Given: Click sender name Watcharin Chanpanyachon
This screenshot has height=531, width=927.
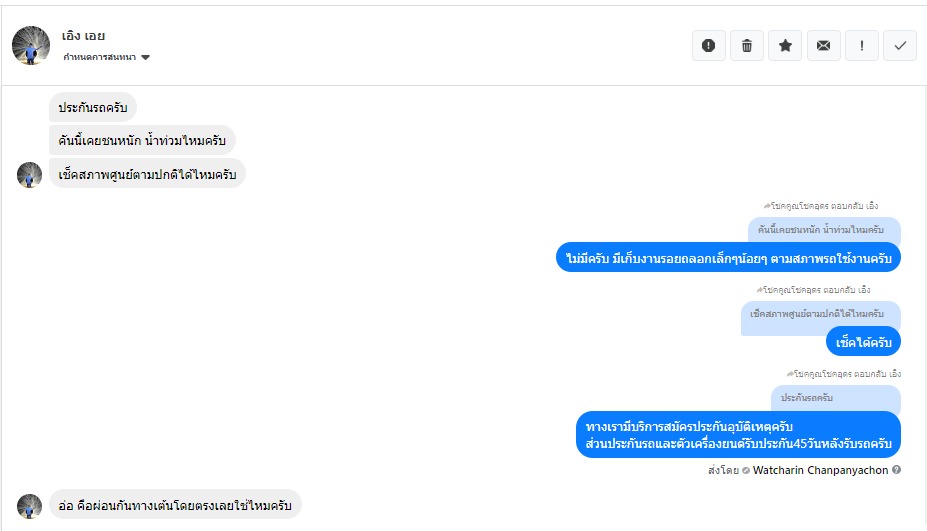Looking at the screenshot, I should click(x=820, y=470).
